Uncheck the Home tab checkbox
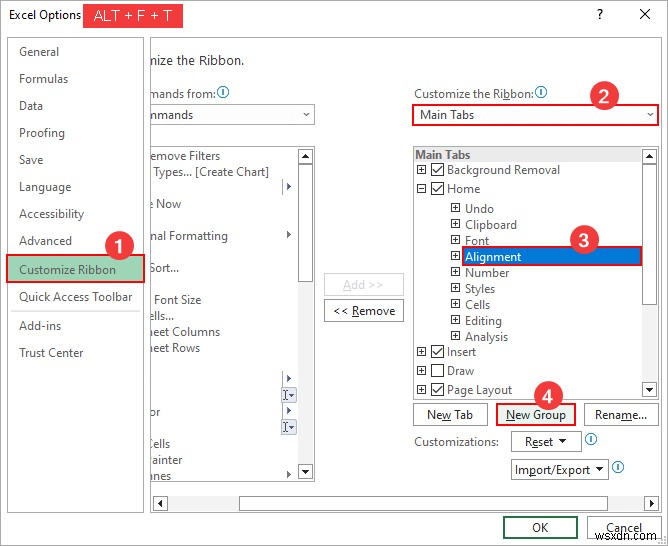The width and height of the screenshot is (668, 546). [438, 188]
